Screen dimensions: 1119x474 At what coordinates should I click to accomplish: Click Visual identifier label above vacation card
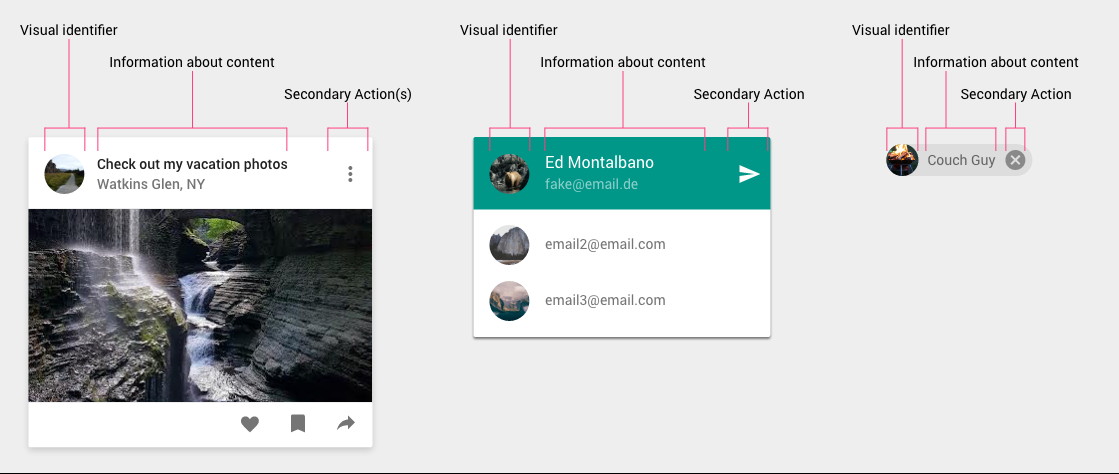click(x=69, y=30)
